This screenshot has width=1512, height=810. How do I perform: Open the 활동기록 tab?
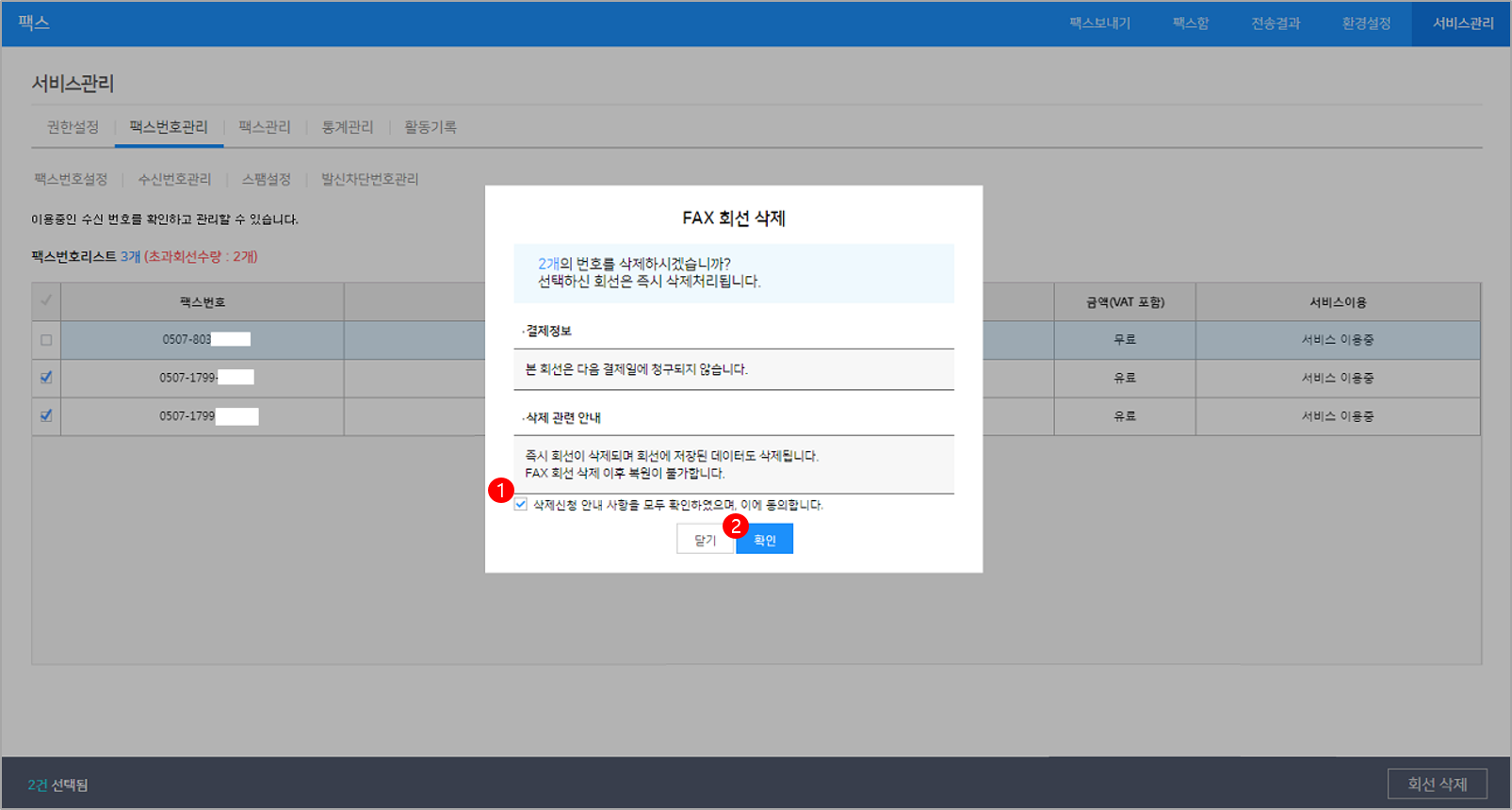tap(431, 127)
